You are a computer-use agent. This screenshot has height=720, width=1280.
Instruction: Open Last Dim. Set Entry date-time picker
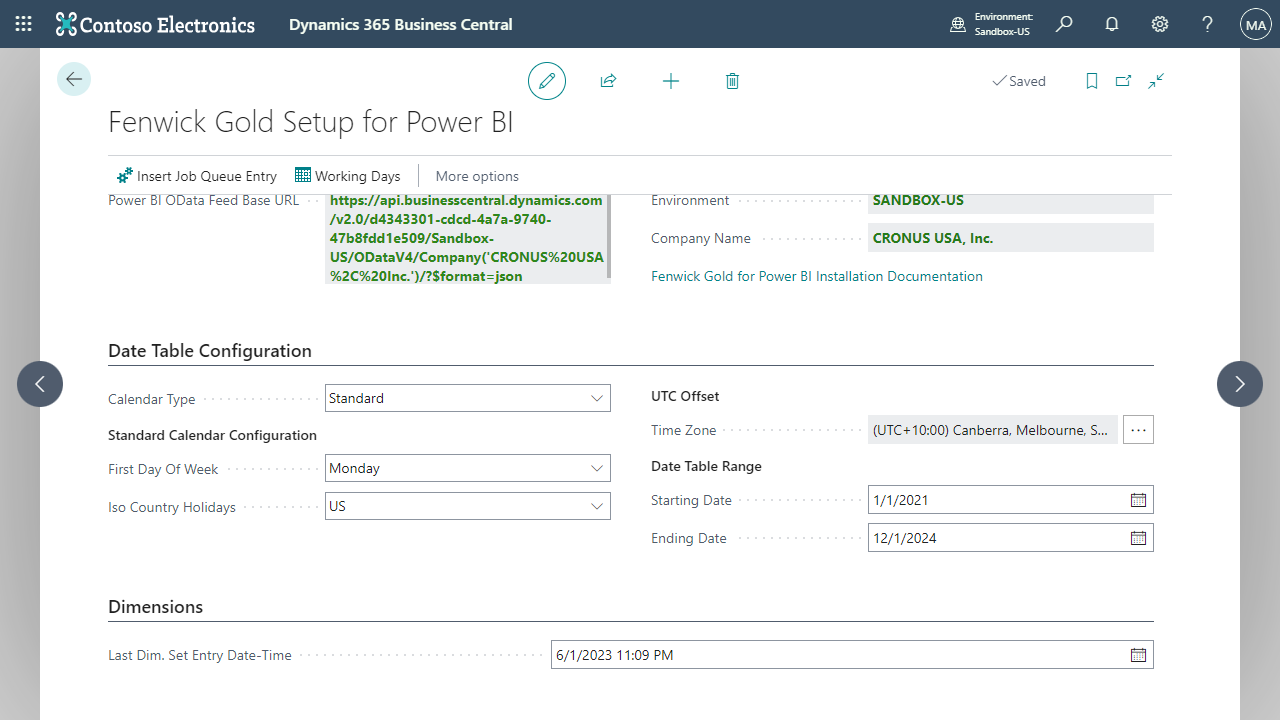tap(1138, 655)
